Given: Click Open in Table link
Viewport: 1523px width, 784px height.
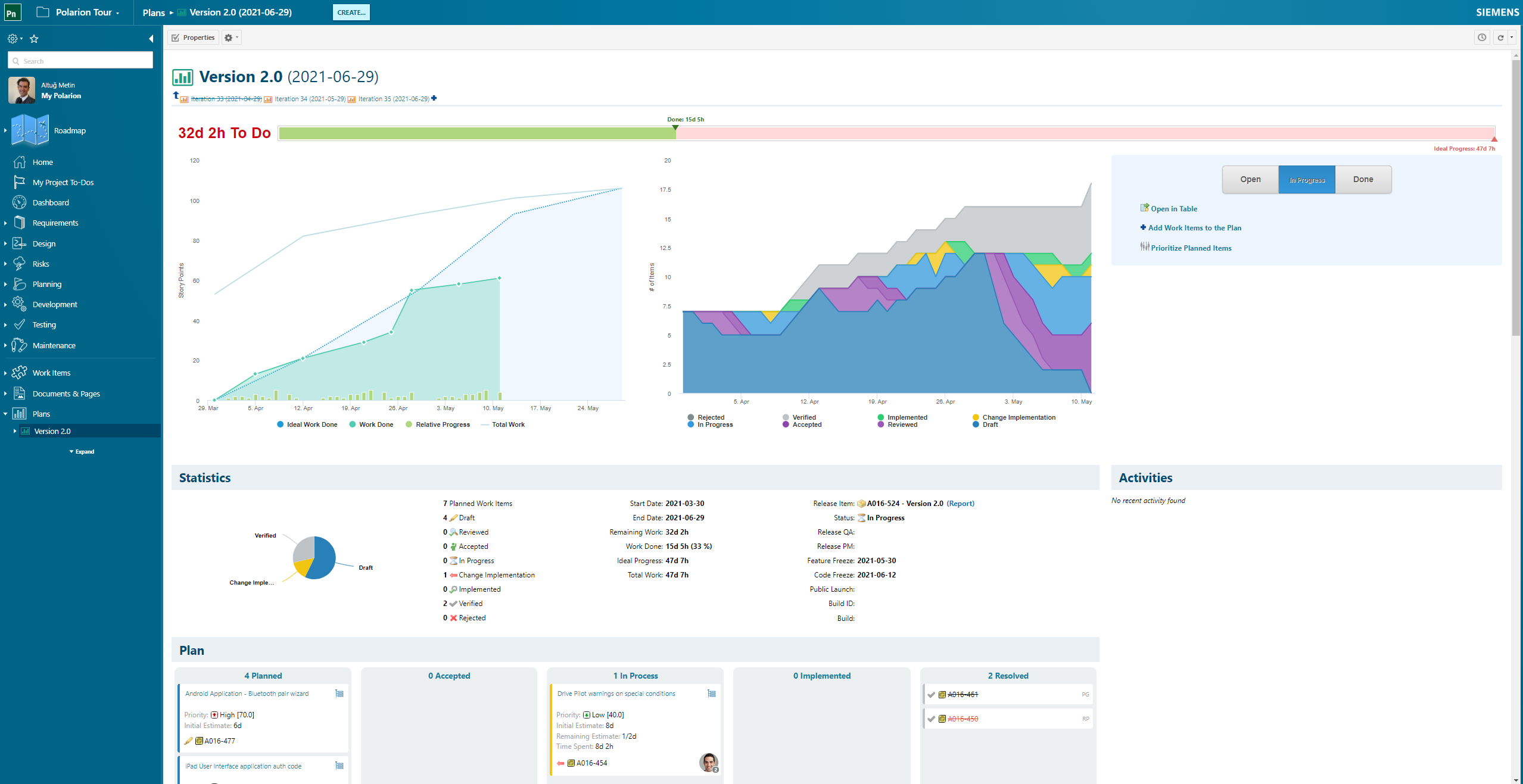Looking at the screenshot, I should point(1174,207).
